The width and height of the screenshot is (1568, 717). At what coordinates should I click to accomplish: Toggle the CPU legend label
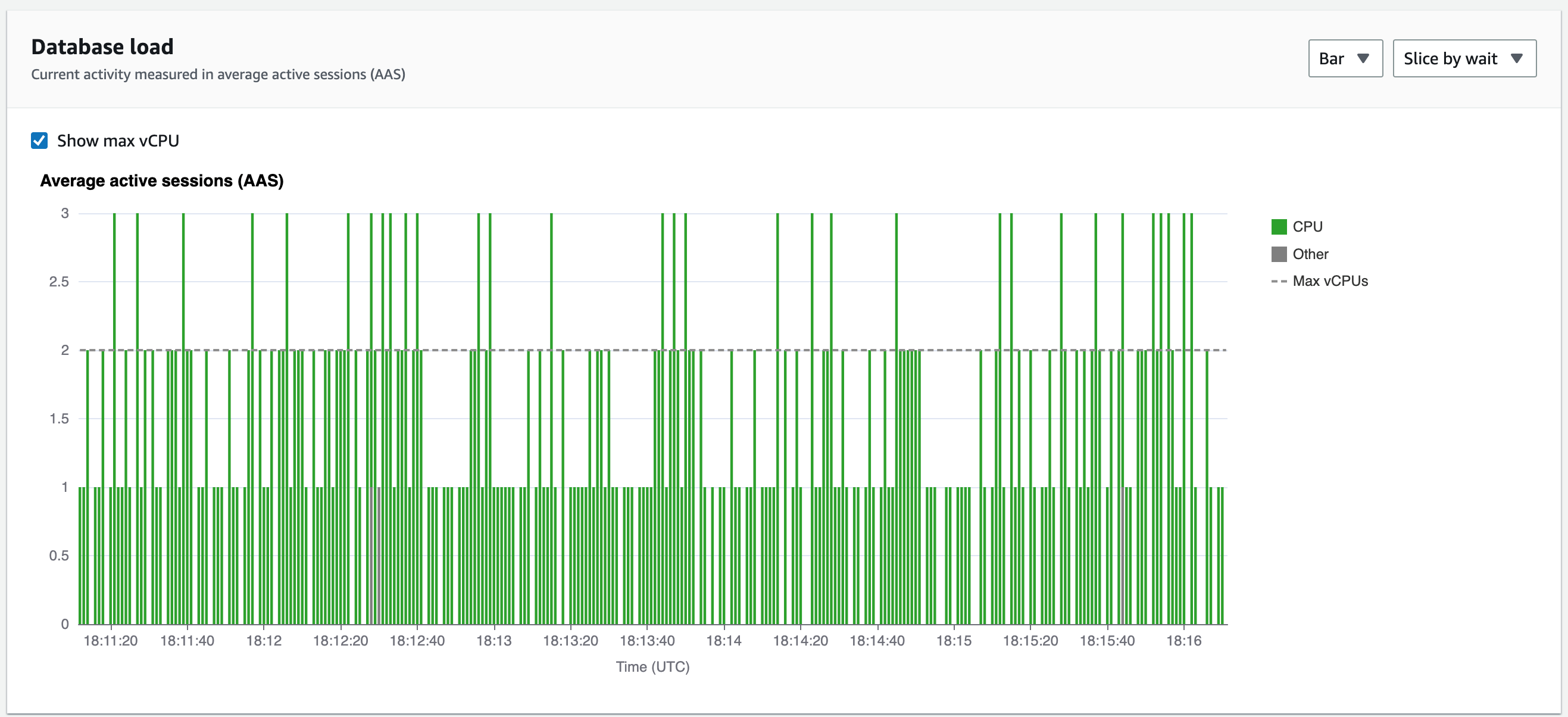tap(1307, 227)
